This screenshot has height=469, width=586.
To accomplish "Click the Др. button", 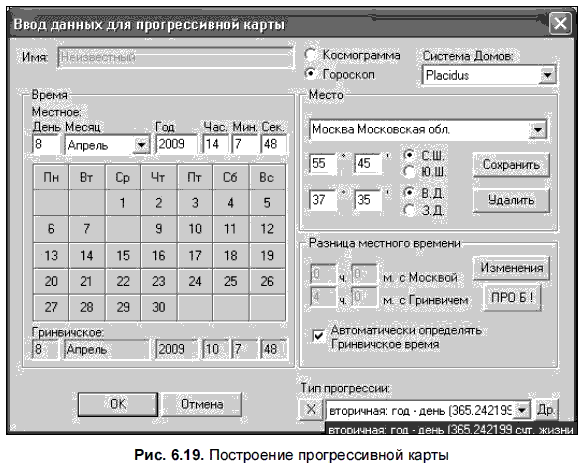I will pyautogui.click(x=546, y=410).
